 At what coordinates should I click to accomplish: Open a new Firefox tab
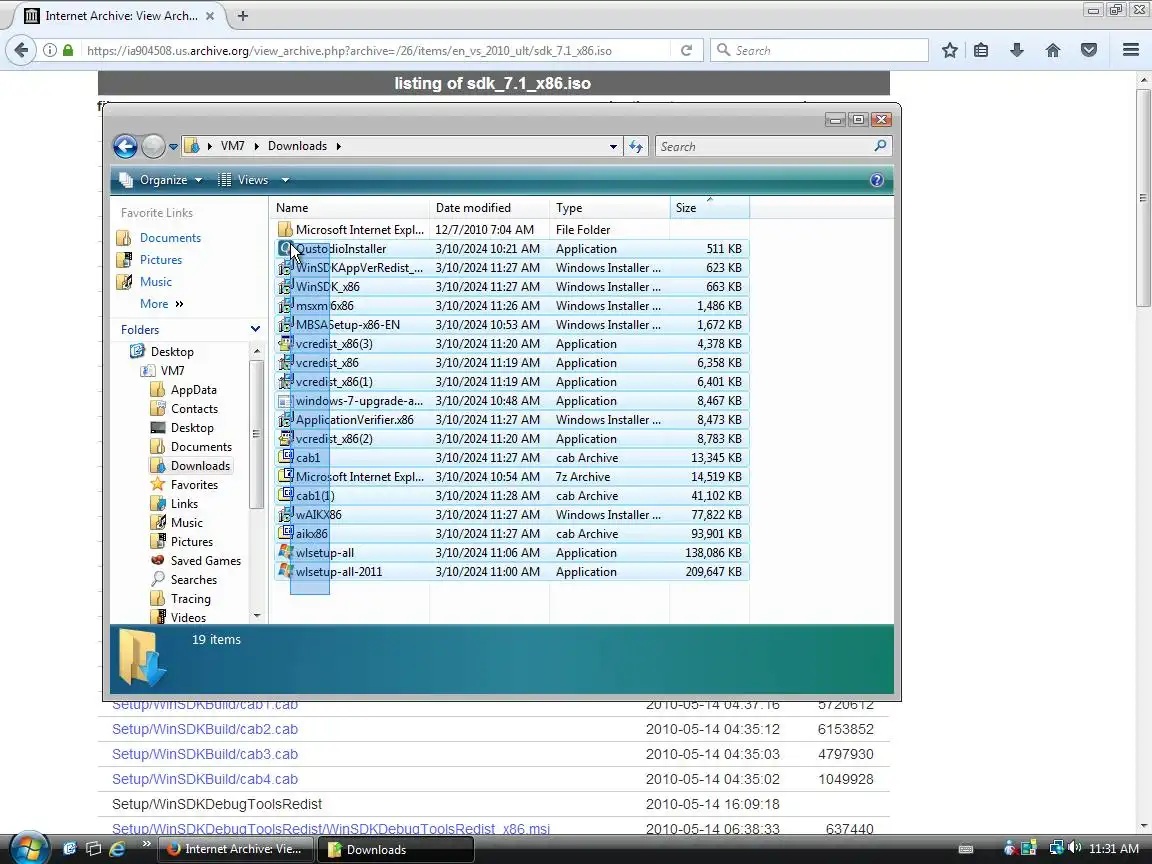[x=242, y=15]
